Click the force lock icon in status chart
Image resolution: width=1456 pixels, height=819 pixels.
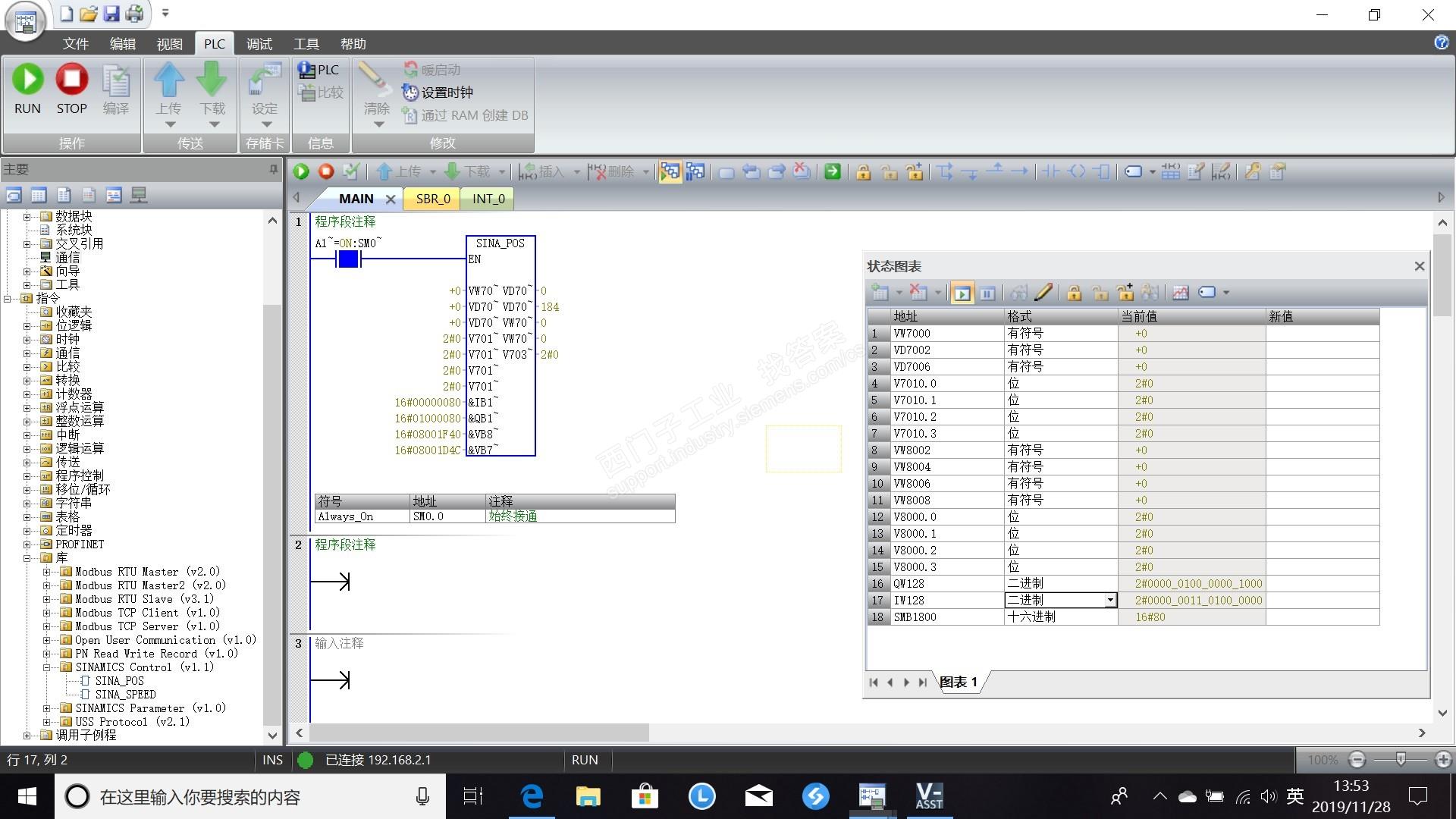(x=1074, y=293)
